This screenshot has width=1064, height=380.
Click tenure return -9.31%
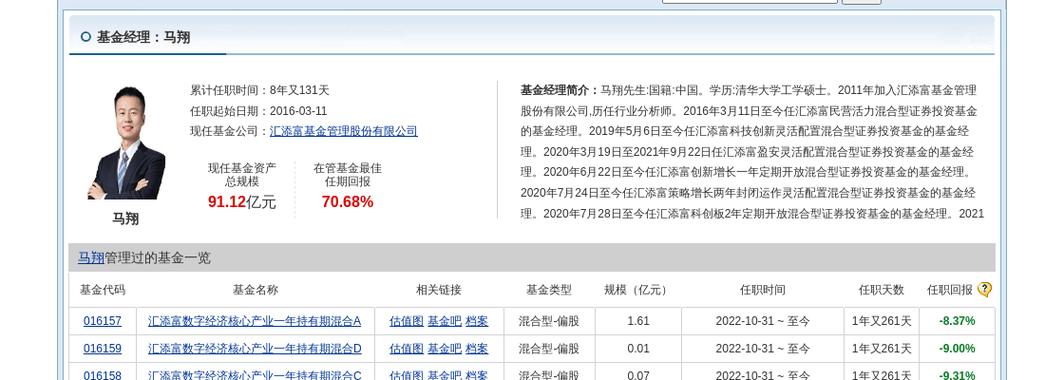pyautogui.click(x=957, y=375)
